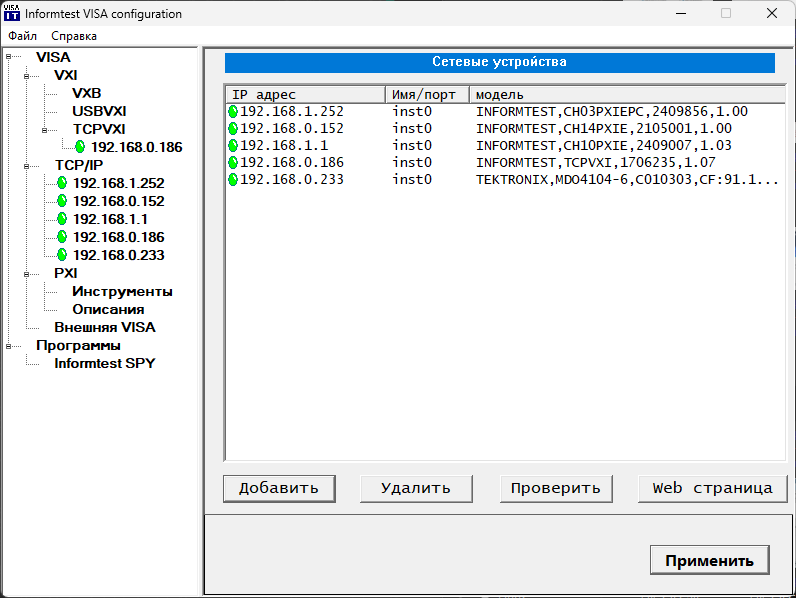The image size is (796, 598).
Task: Minimize the Informtest VISA configuration window
Action: (x=681, y=13)
